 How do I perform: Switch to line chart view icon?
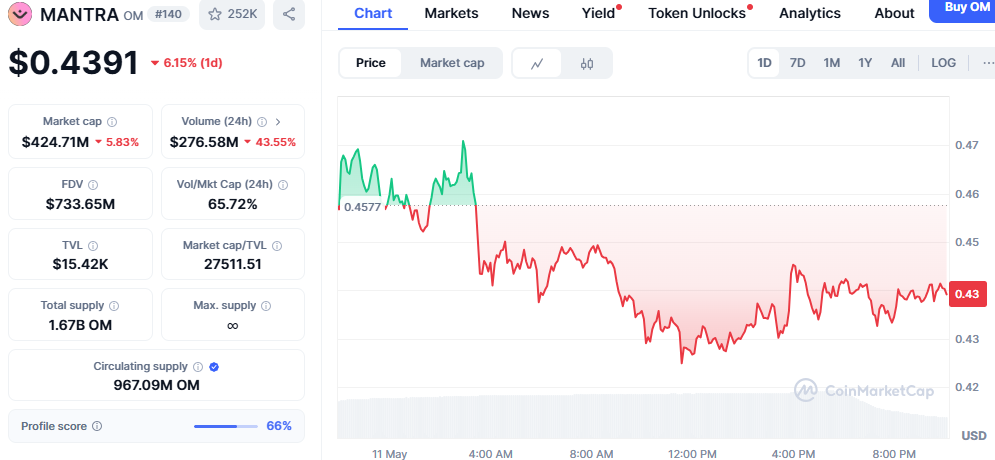click(x=537, y=63)
